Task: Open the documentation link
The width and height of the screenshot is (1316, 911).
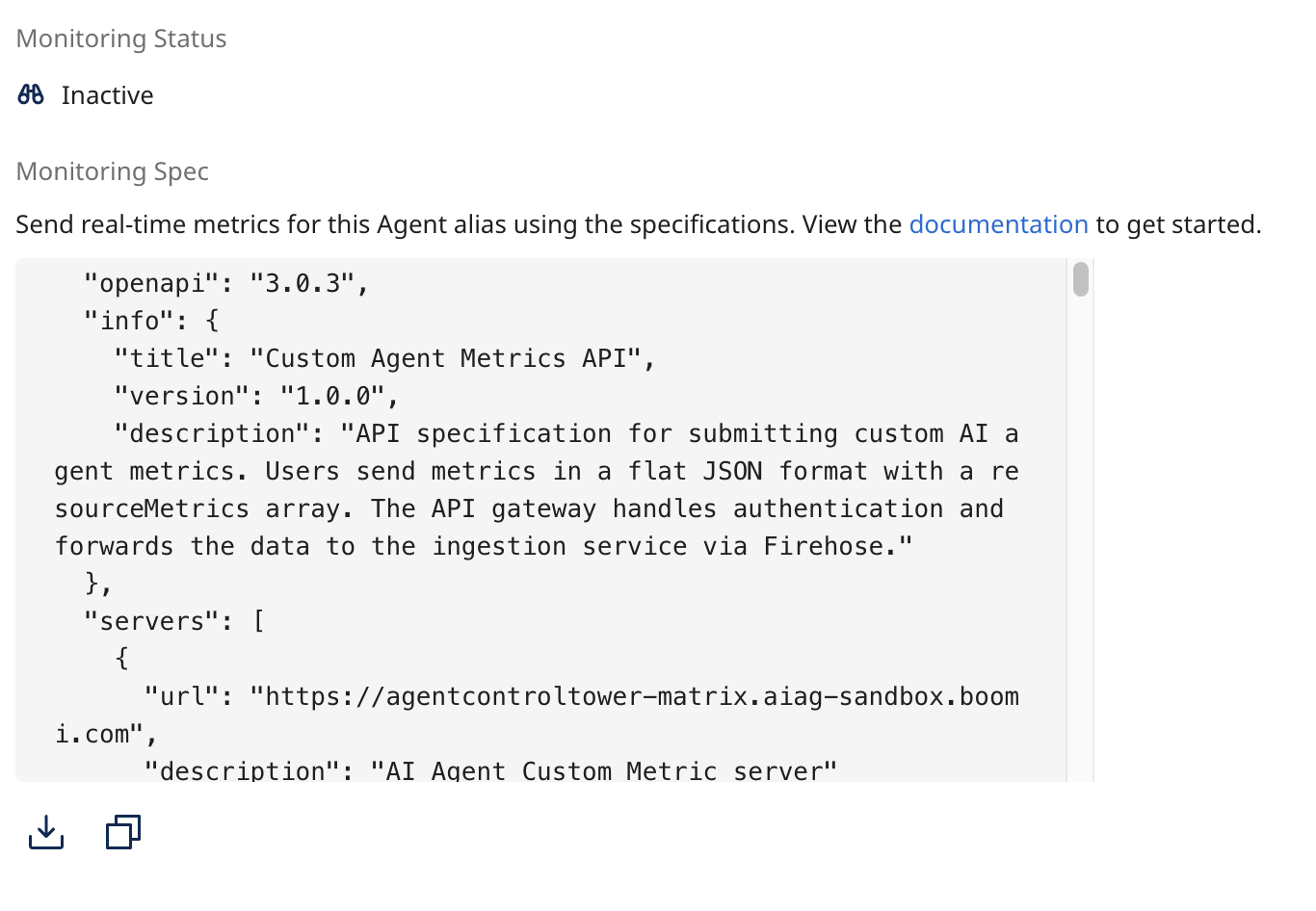Action: [998, 223]
